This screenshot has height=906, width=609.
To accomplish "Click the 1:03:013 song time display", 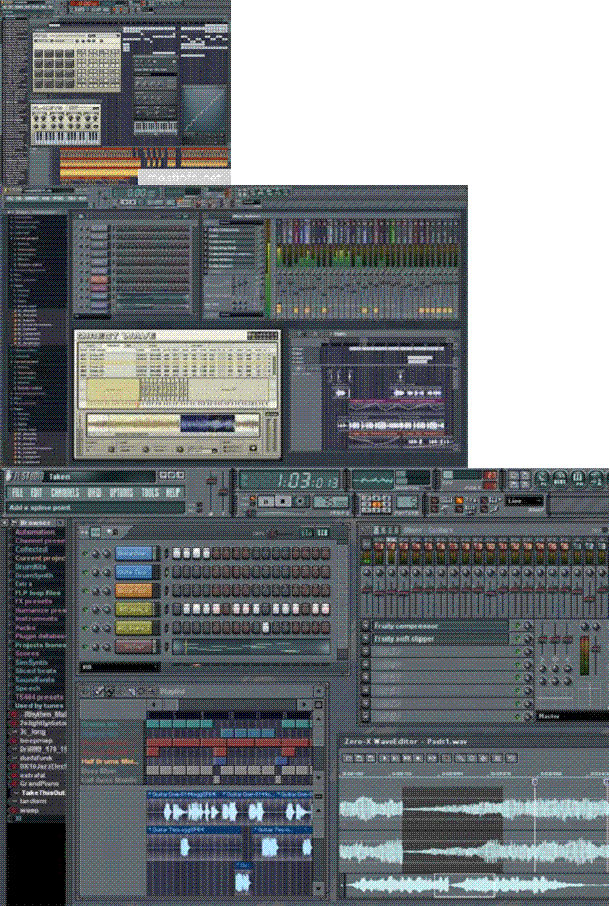I will (x=290, y=480).
